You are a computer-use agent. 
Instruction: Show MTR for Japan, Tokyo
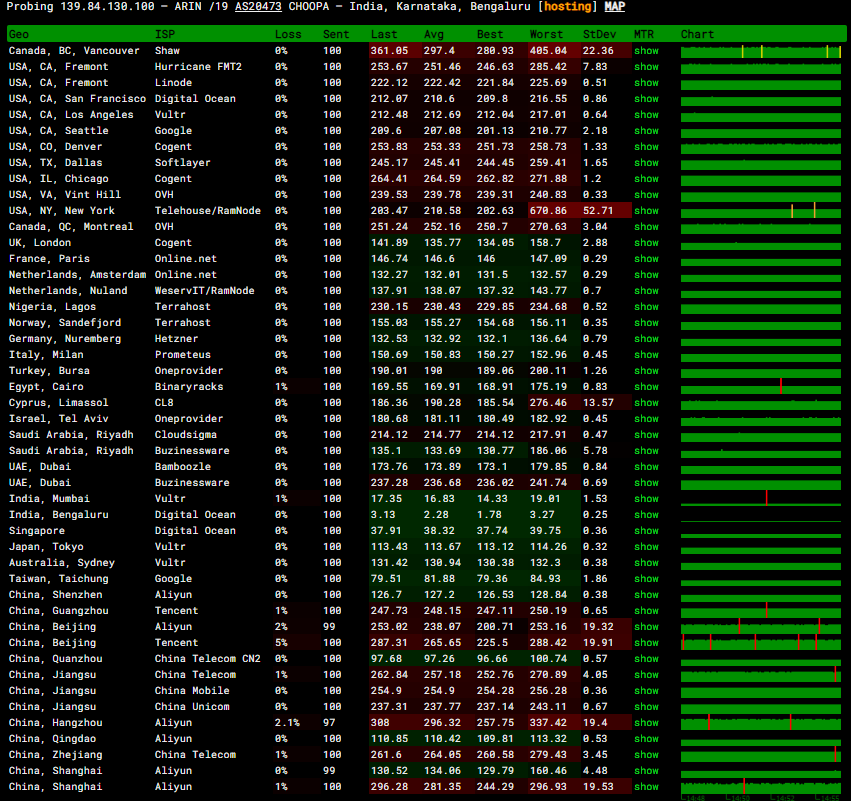tap(646, 547)
